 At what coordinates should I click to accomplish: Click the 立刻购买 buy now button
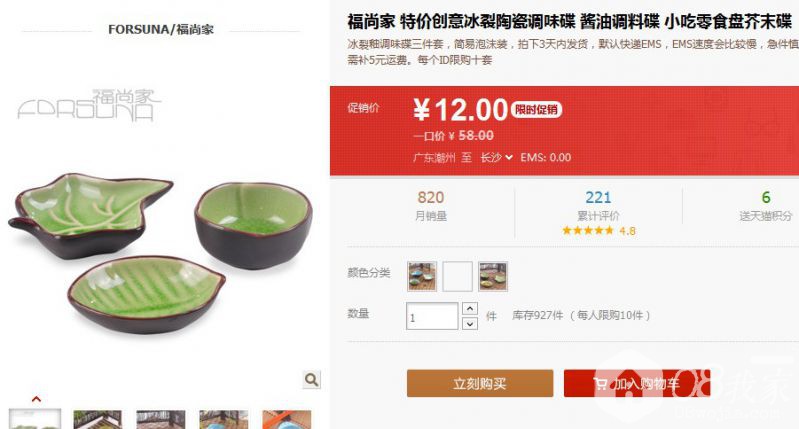[x=480, y=383]
